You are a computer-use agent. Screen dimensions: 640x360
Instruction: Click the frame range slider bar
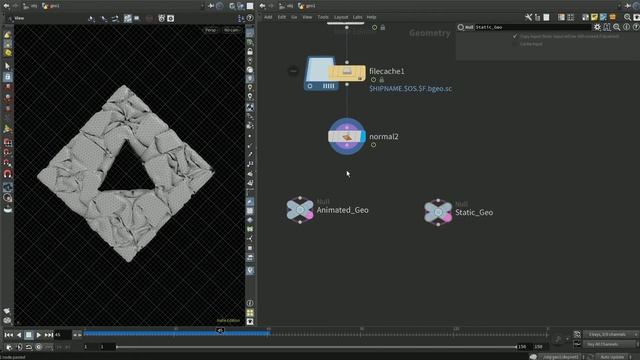click(317, 347)
